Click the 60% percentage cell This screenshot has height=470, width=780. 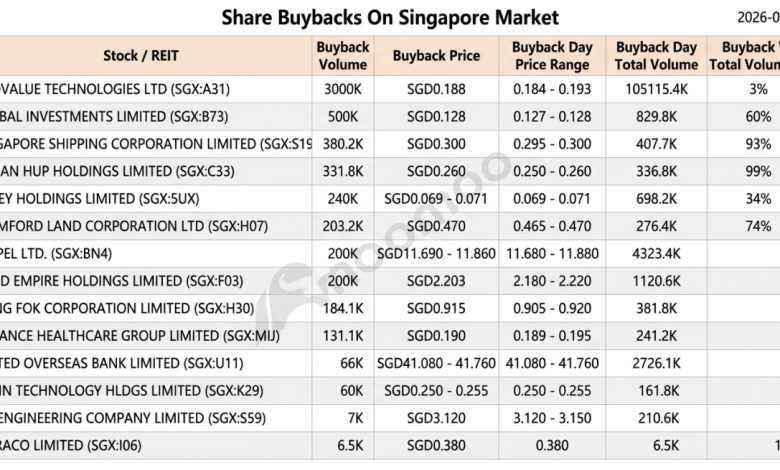tap(758, 117)
